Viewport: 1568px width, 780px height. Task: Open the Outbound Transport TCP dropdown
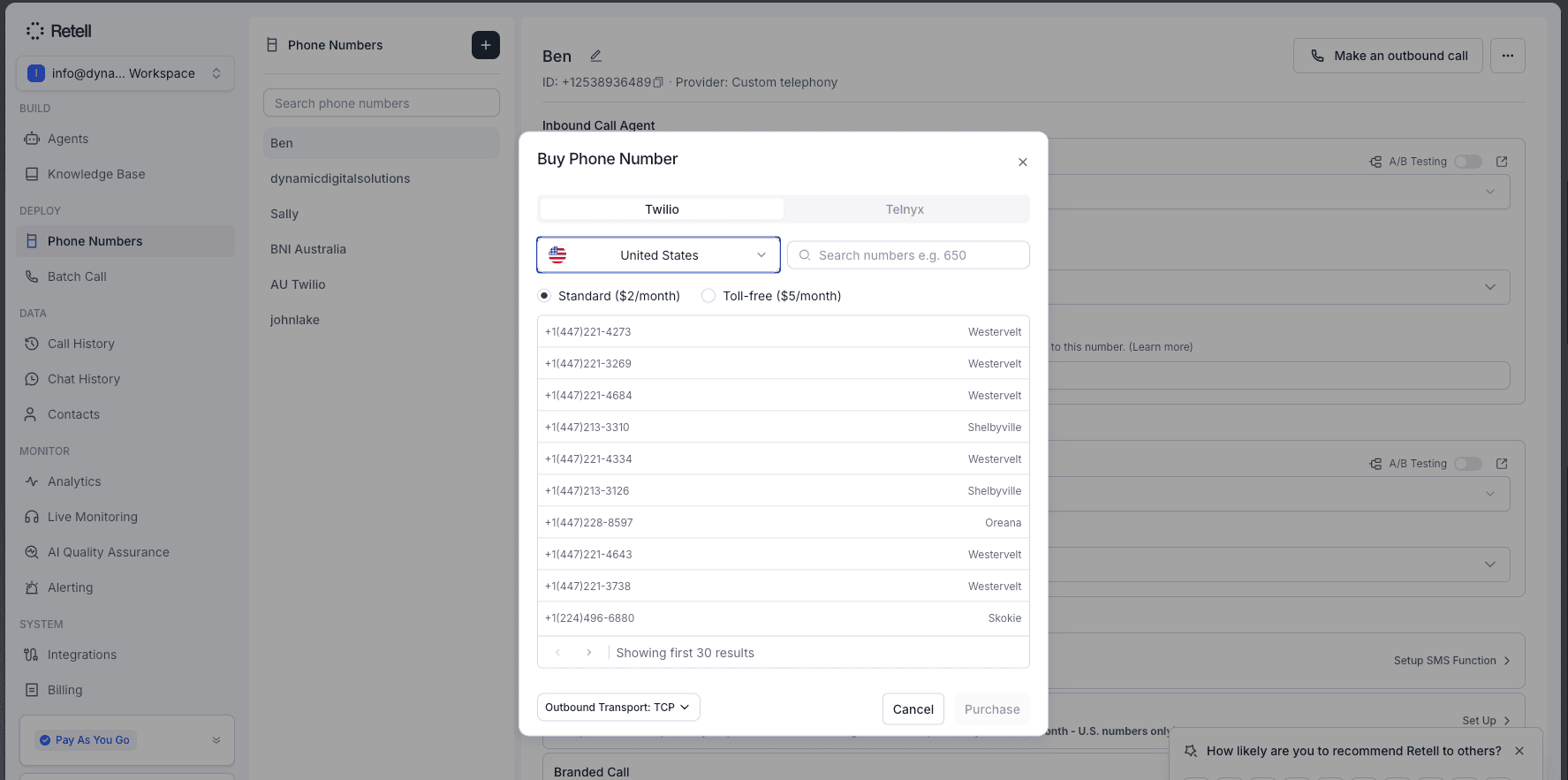(x=618, y=708)
